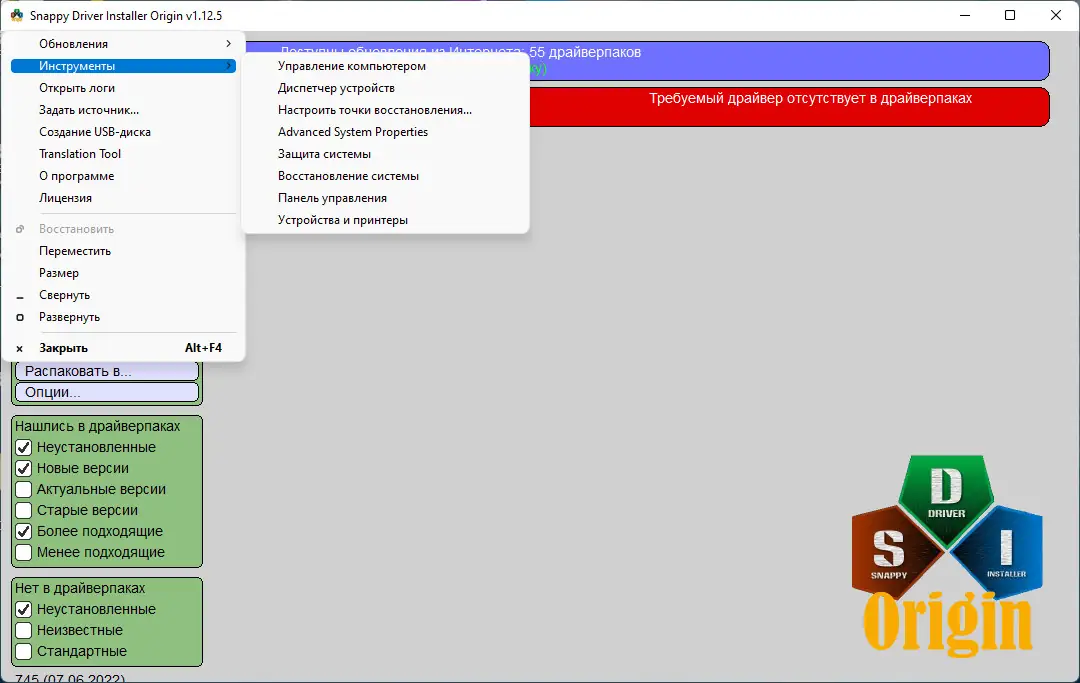The height and width of the screenshot is (683, 1080).
Task: Open the Опции... dialog button
Action: click(105, 392)
